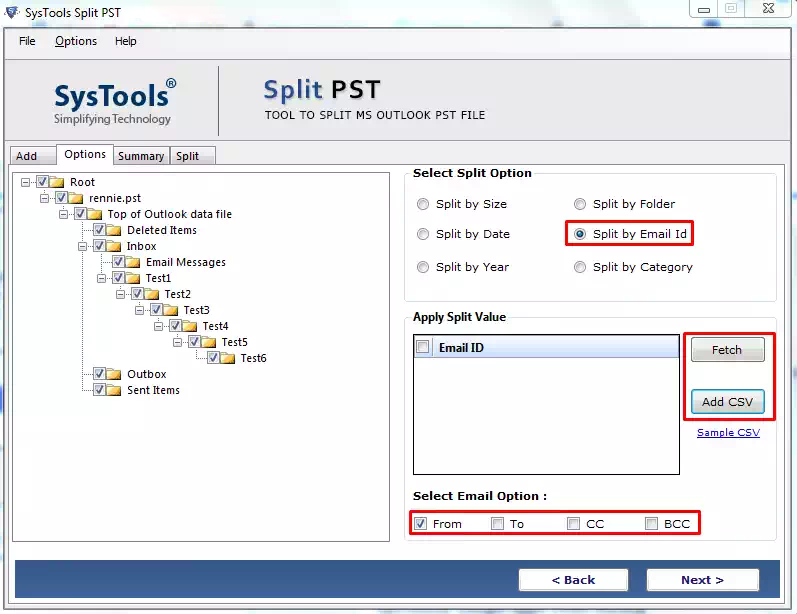
Task: Uncheck the Top of Outlook data file checkbox
Action: [x=80, y=213]
